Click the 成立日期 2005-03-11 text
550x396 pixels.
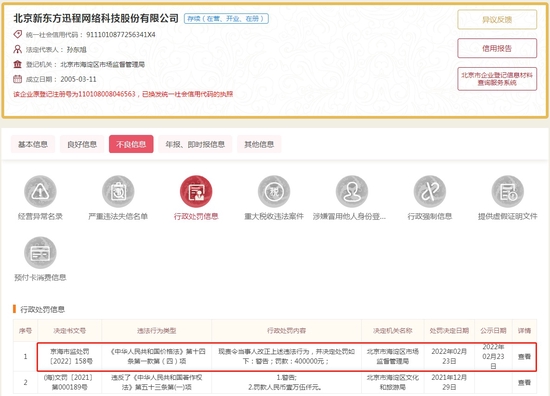point(61,79)
